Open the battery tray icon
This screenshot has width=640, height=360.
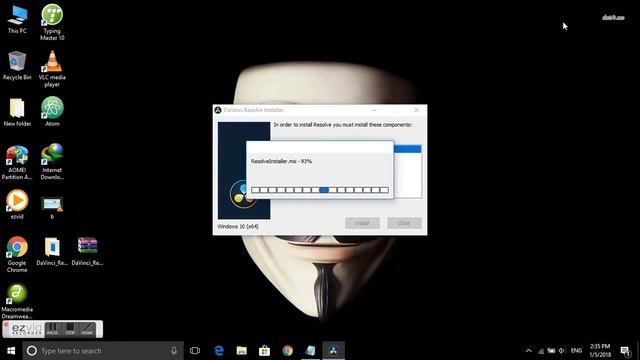551,351
